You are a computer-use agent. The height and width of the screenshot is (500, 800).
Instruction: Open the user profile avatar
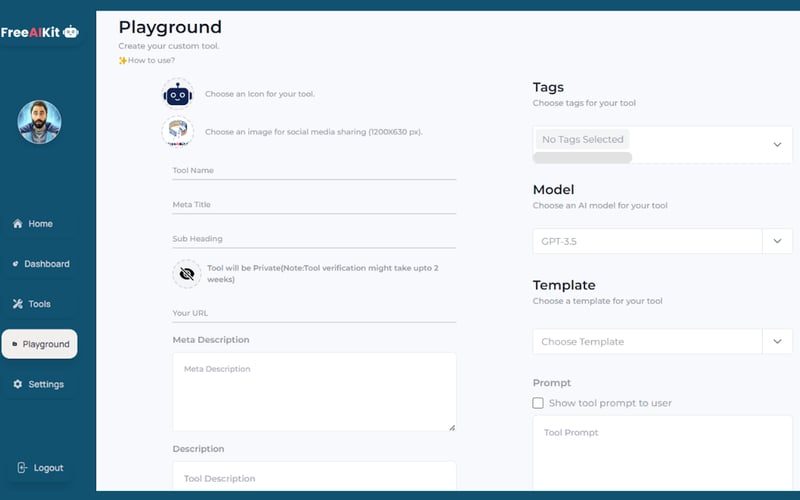click(40, 122)
